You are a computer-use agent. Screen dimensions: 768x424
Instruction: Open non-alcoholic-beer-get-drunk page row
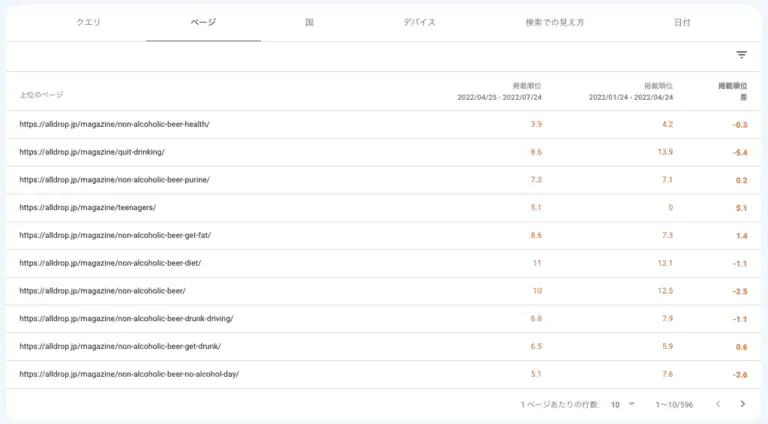point(383,346)
